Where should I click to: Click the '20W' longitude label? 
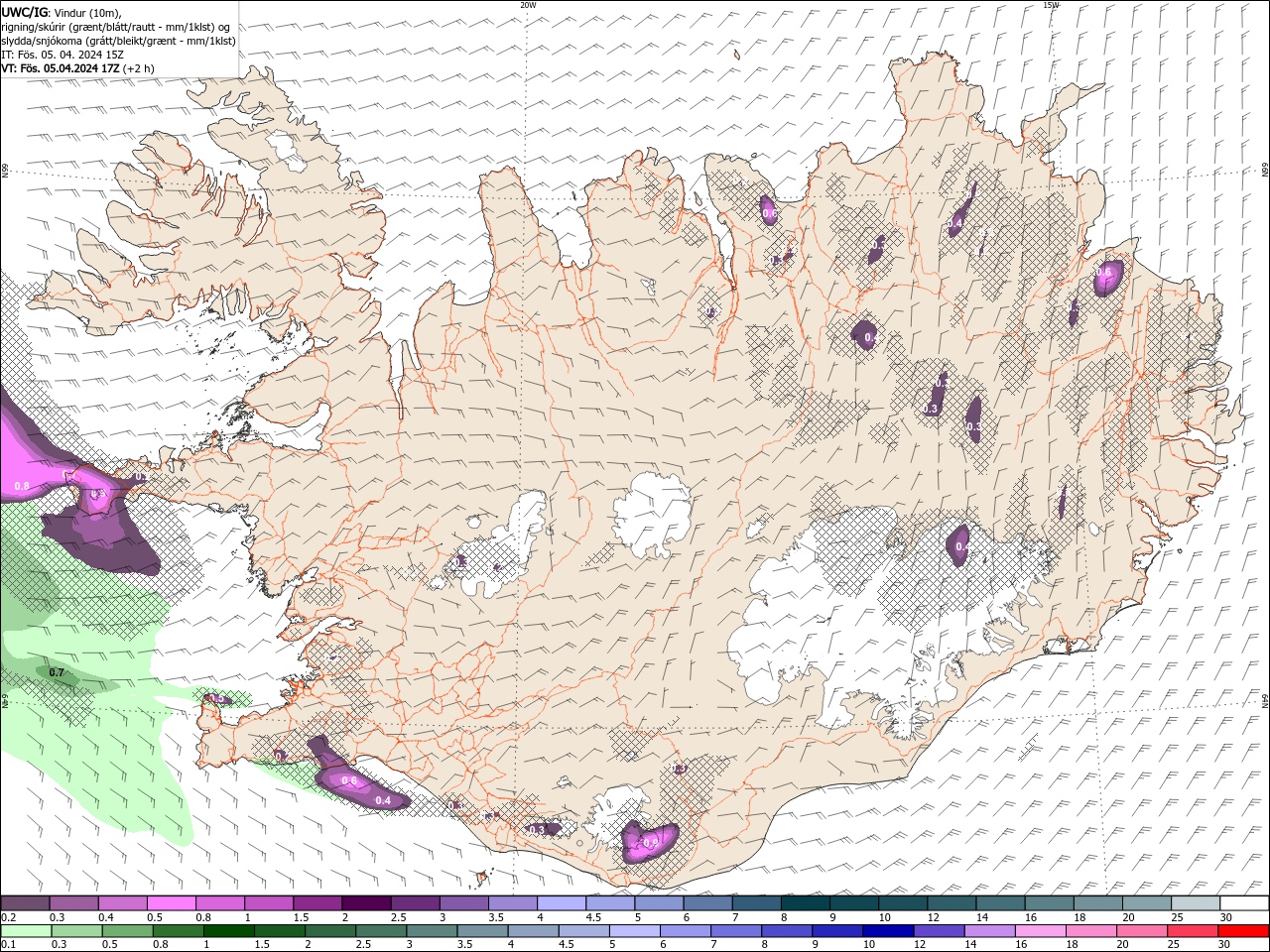(529, 5)
